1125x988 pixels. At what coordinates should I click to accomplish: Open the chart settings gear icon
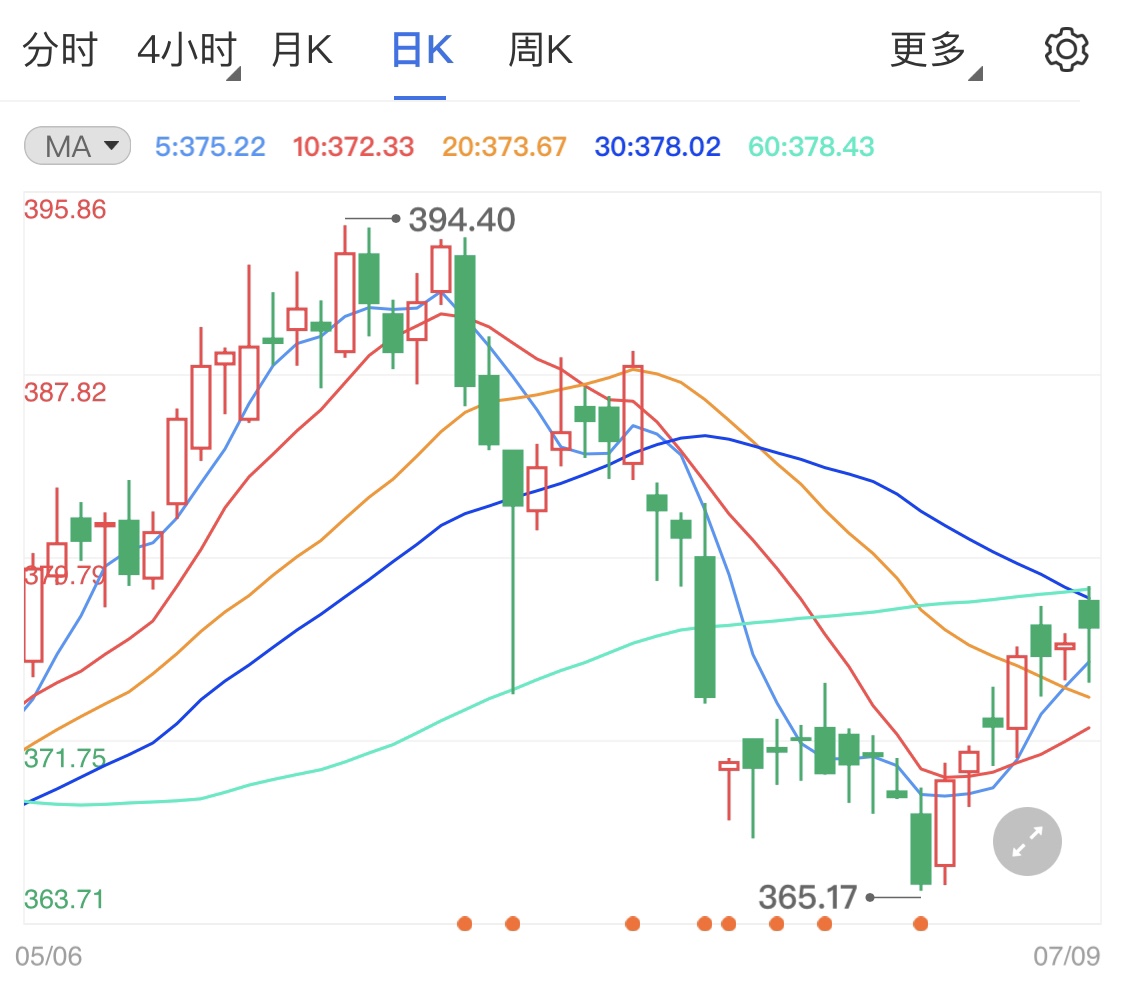(1066, 50)
